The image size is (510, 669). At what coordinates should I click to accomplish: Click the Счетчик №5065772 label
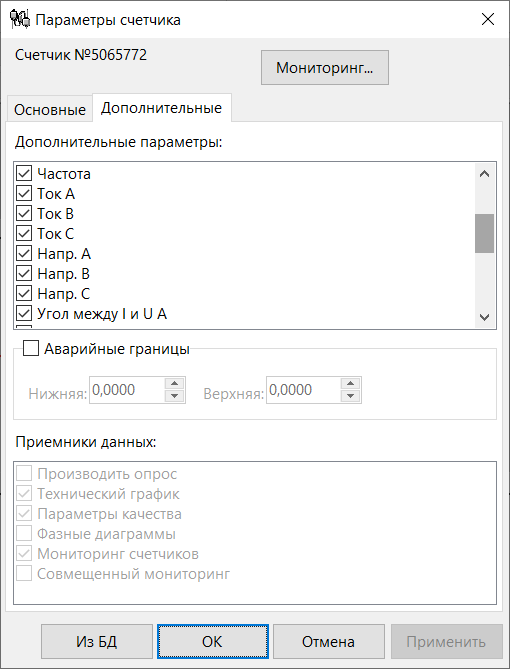pyautogui.click(x=81, y=55)
